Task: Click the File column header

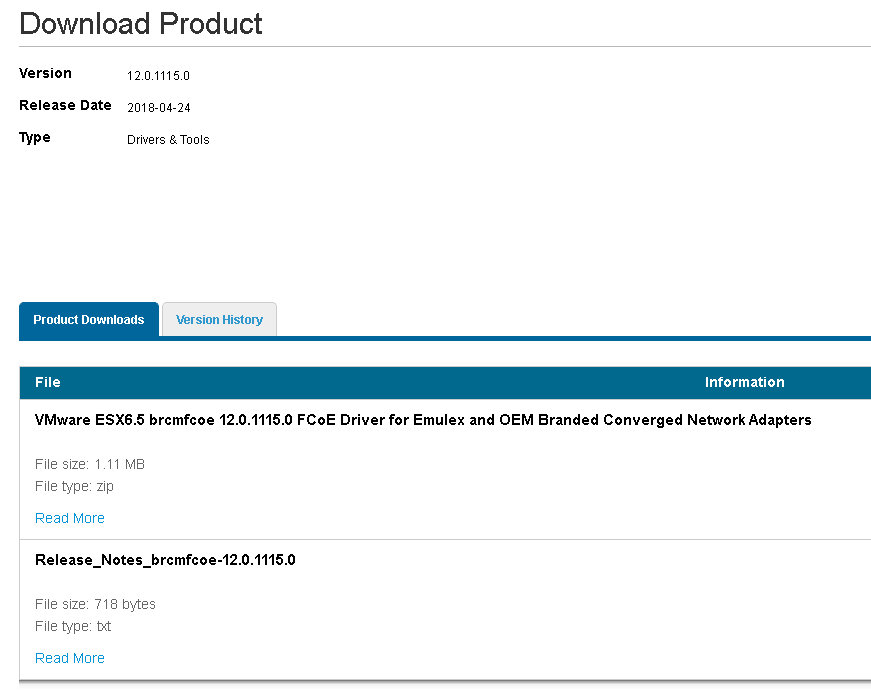Action: pos(48,382)
